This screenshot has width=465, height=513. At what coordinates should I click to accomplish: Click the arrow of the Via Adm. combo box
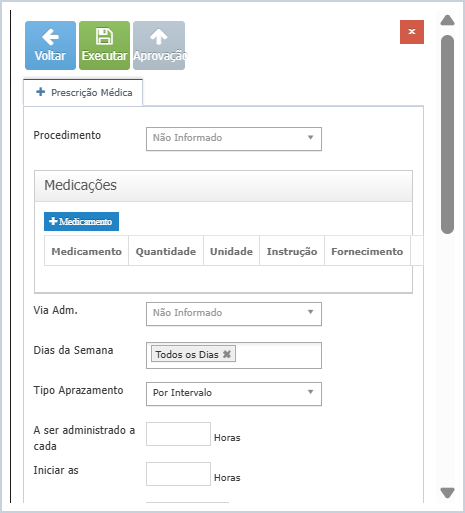coord(310,312)
